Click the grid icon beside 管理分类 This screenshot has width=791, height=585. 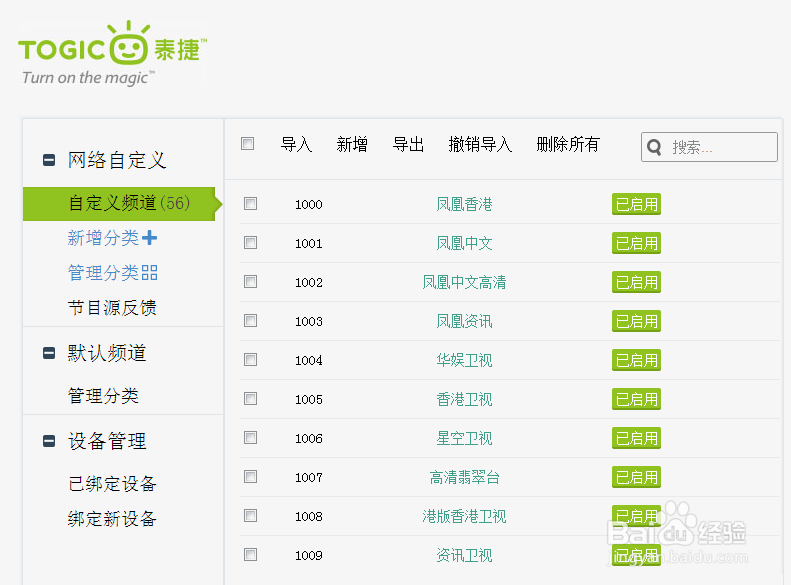(x=149, y=273)
